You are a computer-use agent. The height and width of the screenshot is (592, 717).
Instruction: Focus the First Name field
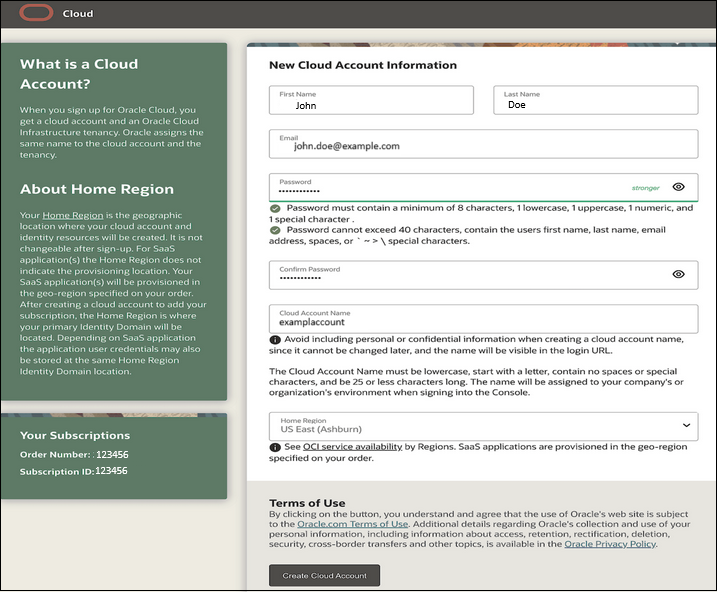click(x=371, y=100)
